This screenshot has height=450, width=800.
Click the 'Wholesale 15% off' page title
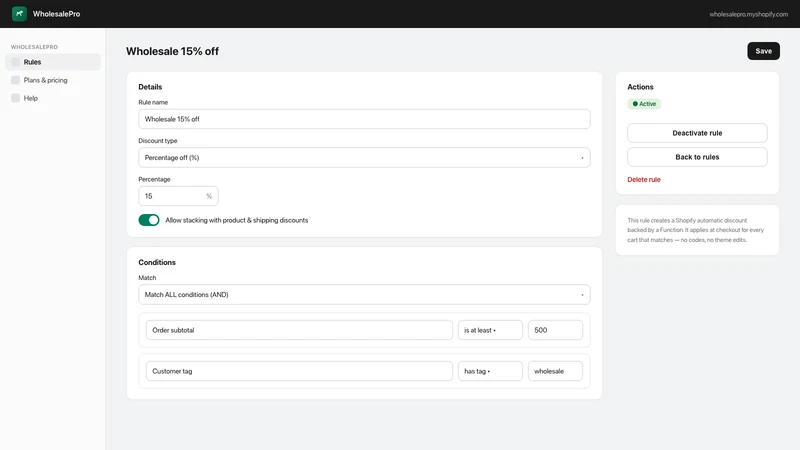pos(172,51)
